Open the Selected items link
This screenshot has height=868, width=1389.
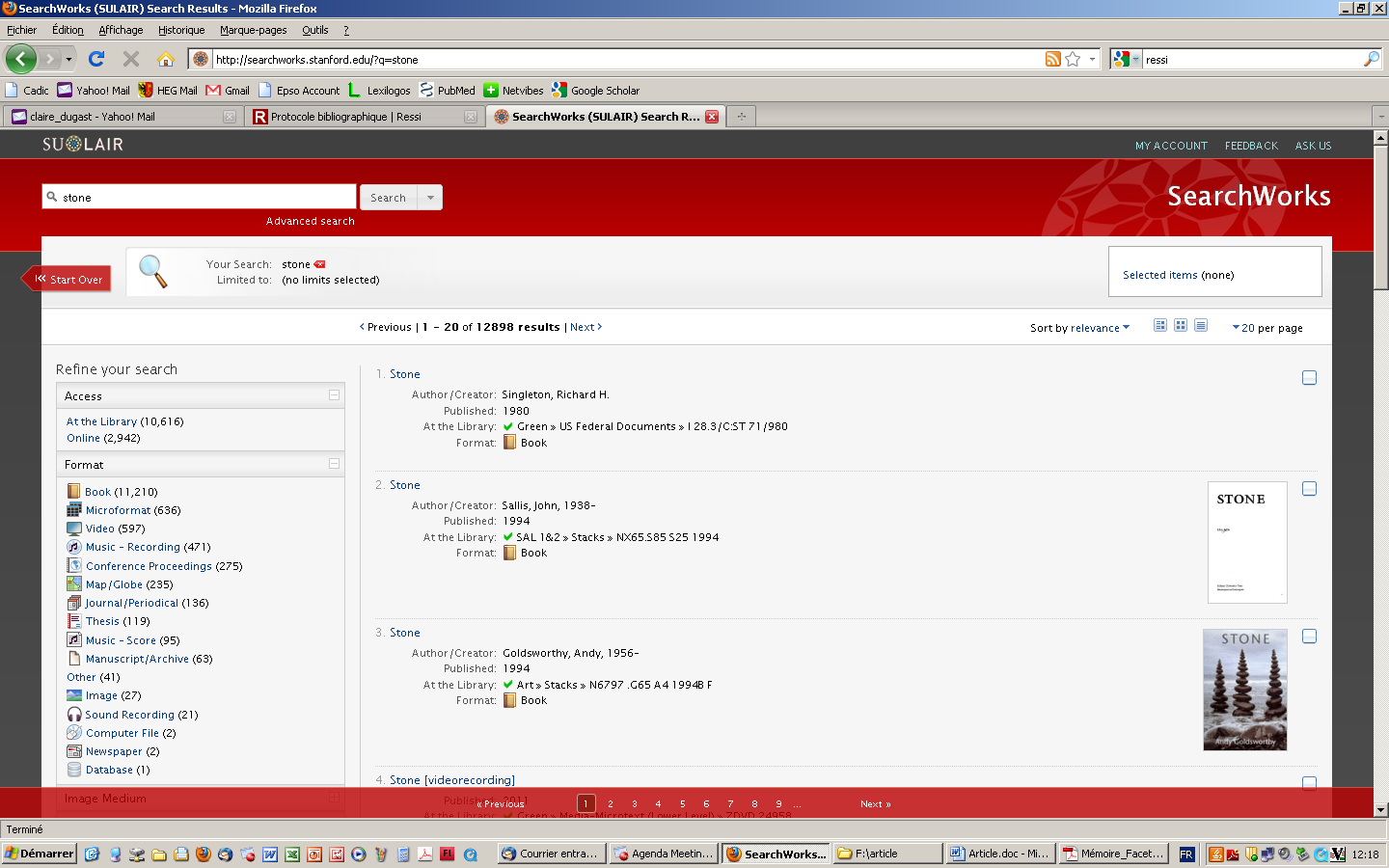click(1159, 275)
